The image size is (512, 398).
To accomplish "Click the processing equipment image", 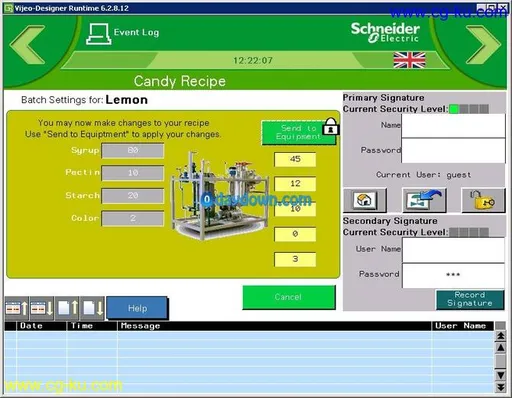I will (x=220, y=196).
